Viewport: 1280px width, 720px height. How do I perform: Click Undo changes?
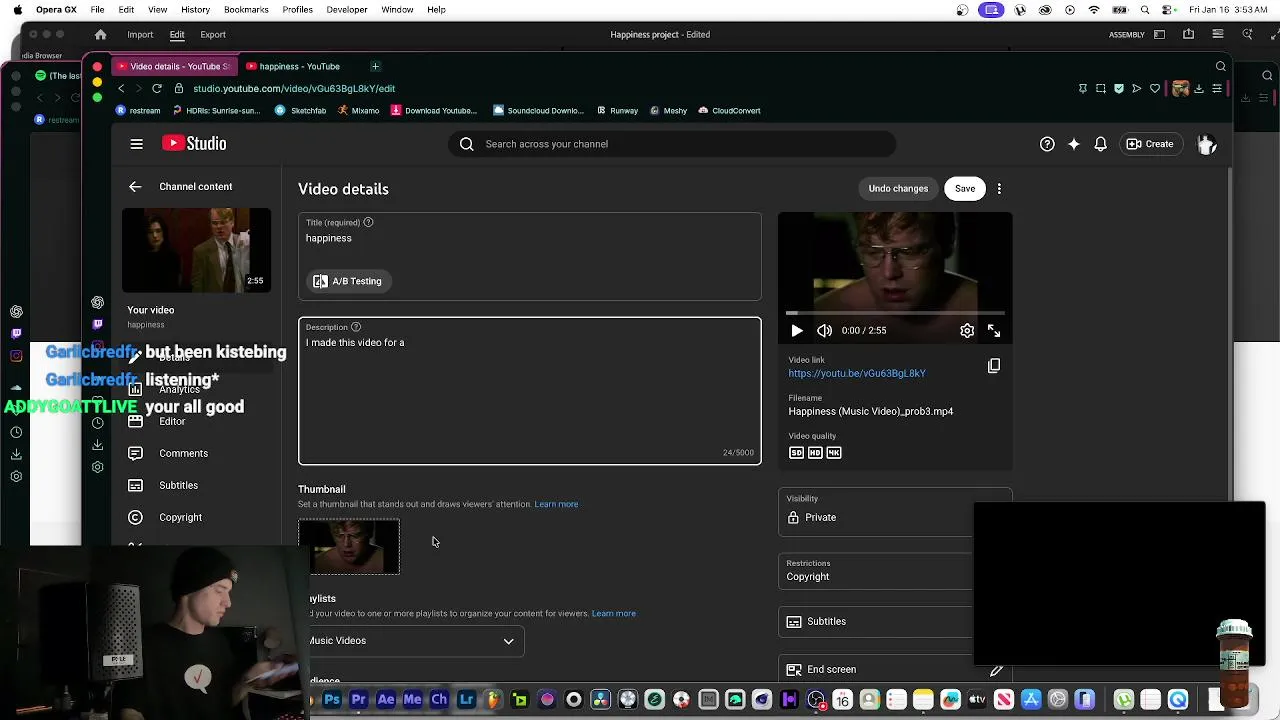coord(898,189)
